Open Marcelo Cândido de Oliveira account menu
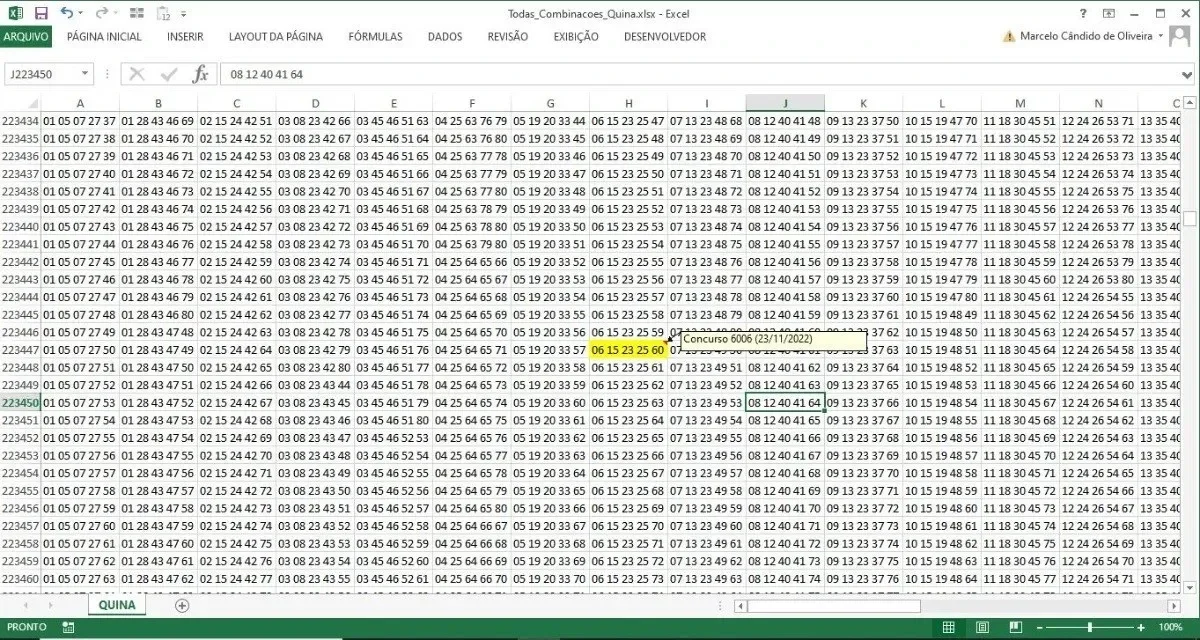The image size is (1200, 640). pyautogui.click(x=1092, y=37)
